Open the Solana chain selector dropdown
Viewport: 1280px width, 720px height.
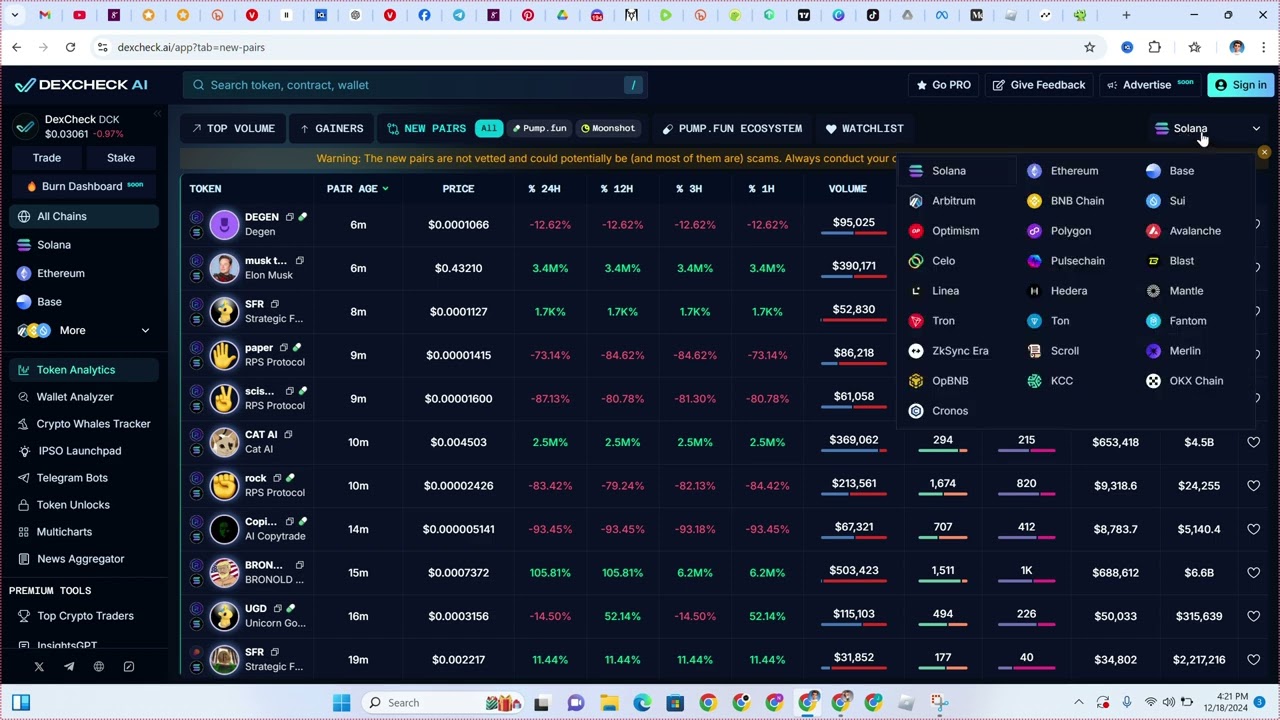[x=1208, y=128]
